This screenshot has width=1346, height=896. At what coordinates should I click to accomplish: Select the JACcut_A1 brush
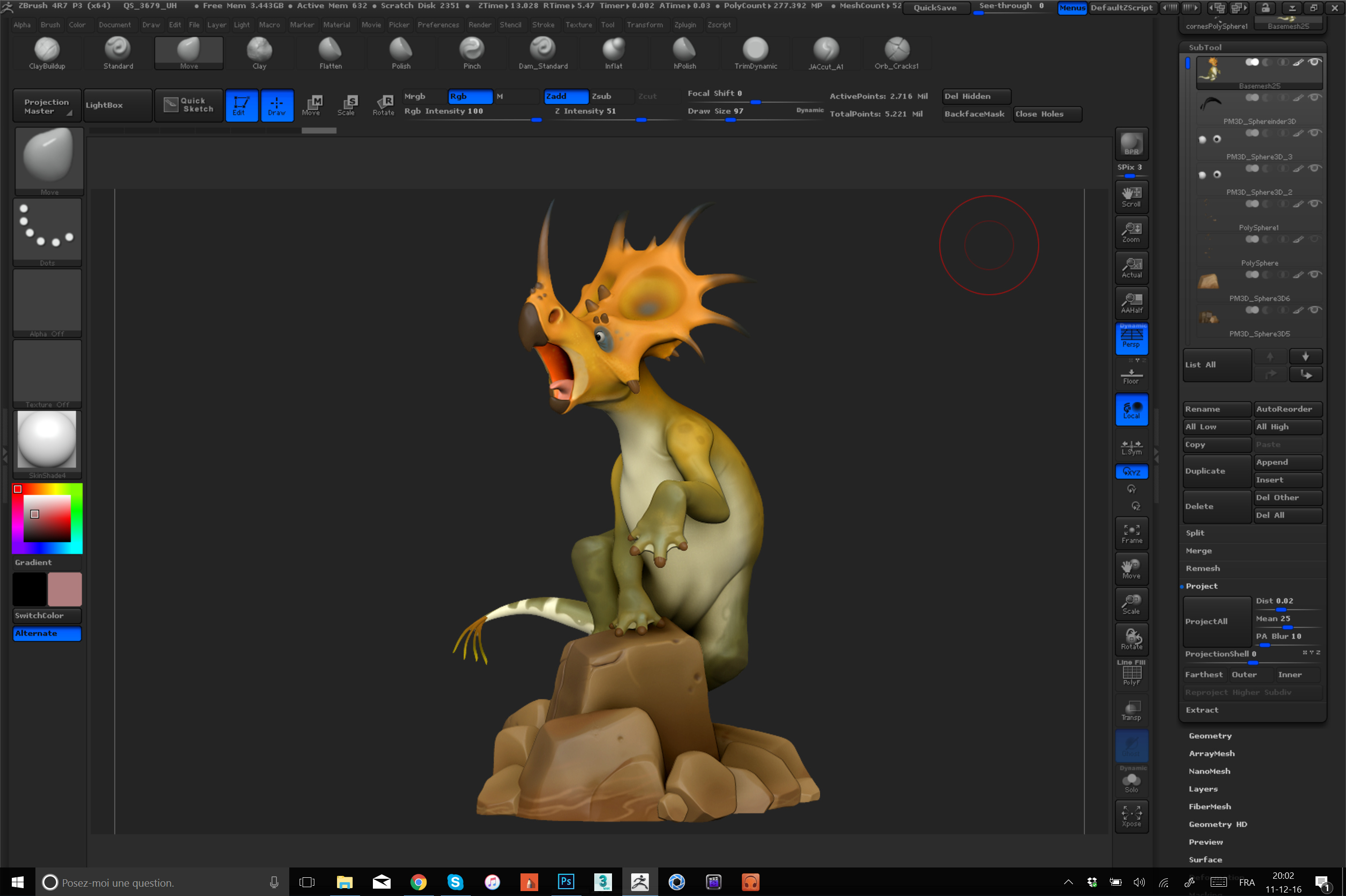(826, 53)
